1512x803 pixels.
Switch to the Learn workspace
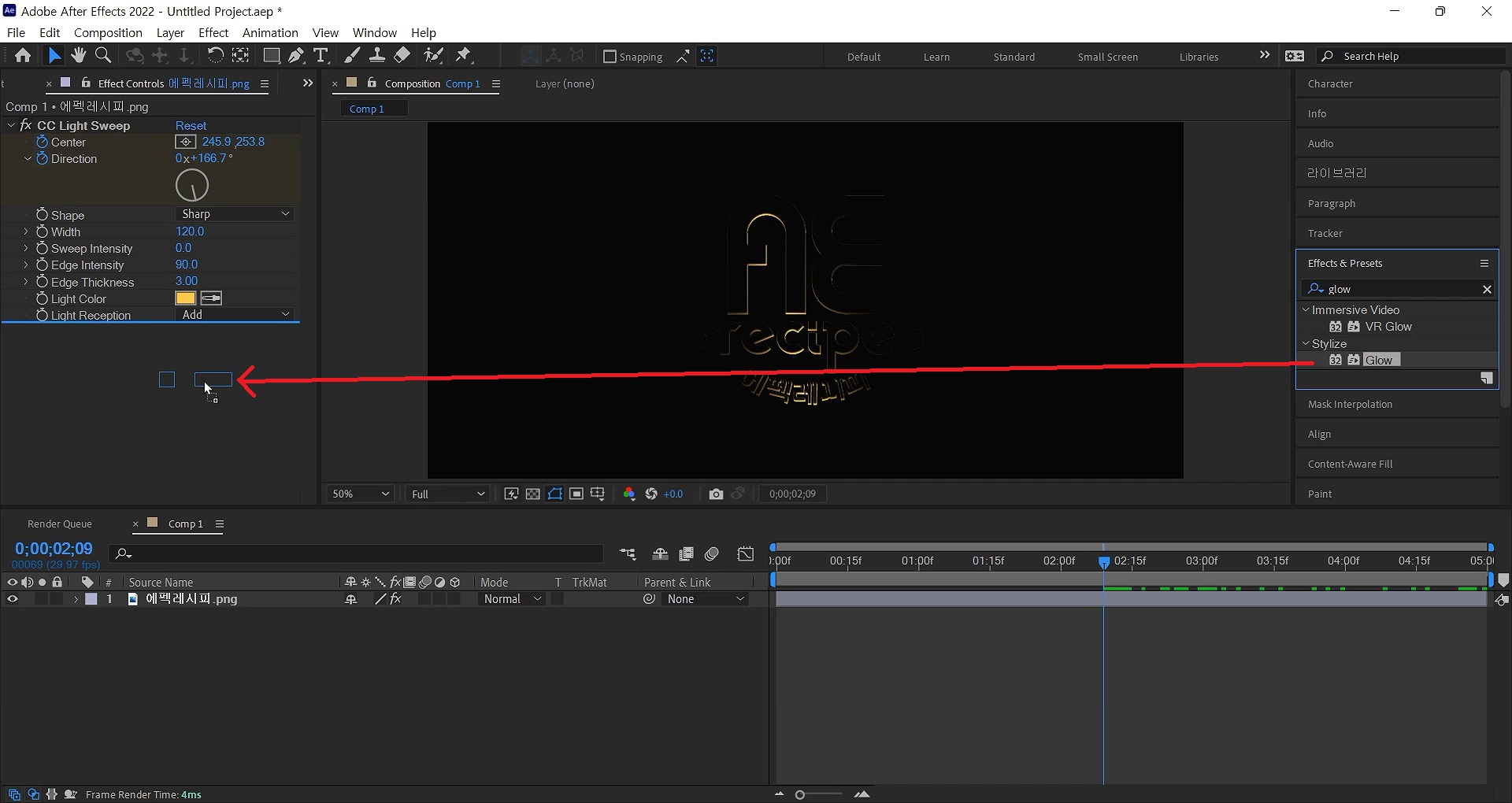[x=936, y=57]
